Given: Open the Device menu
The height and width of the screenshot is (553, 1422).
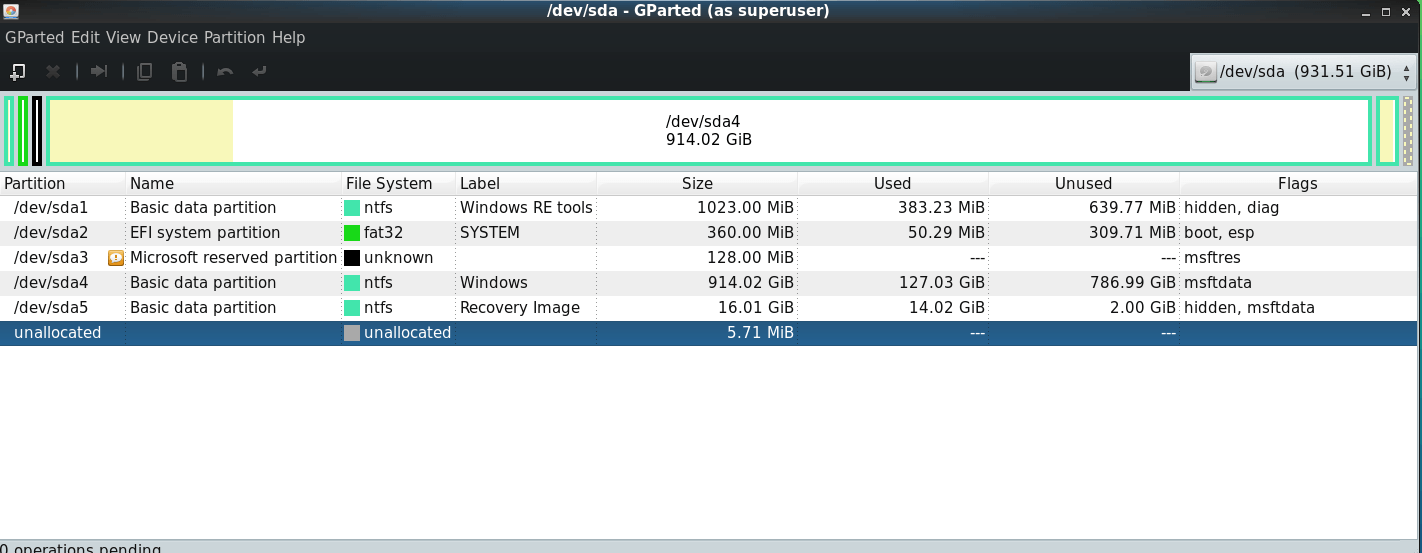Looking at the screenshot, I should [x=172, y=38].
